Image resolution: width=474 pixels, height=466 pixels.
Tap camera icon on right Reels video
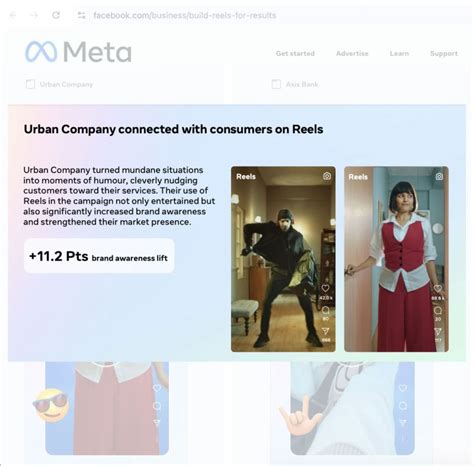tap(439, 176)
